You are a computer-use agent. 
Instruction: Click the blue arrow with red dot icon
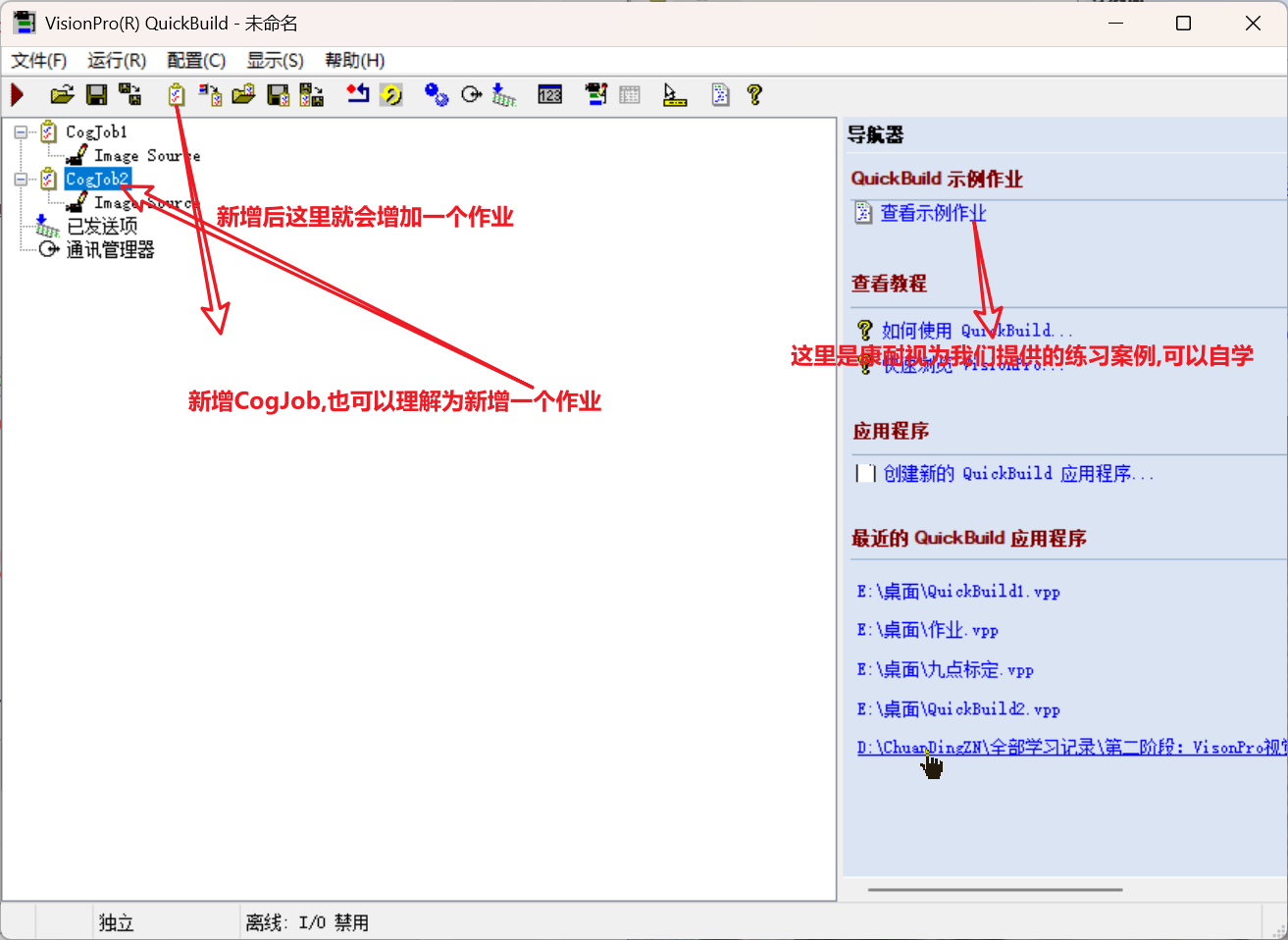[x=358, y=94]
